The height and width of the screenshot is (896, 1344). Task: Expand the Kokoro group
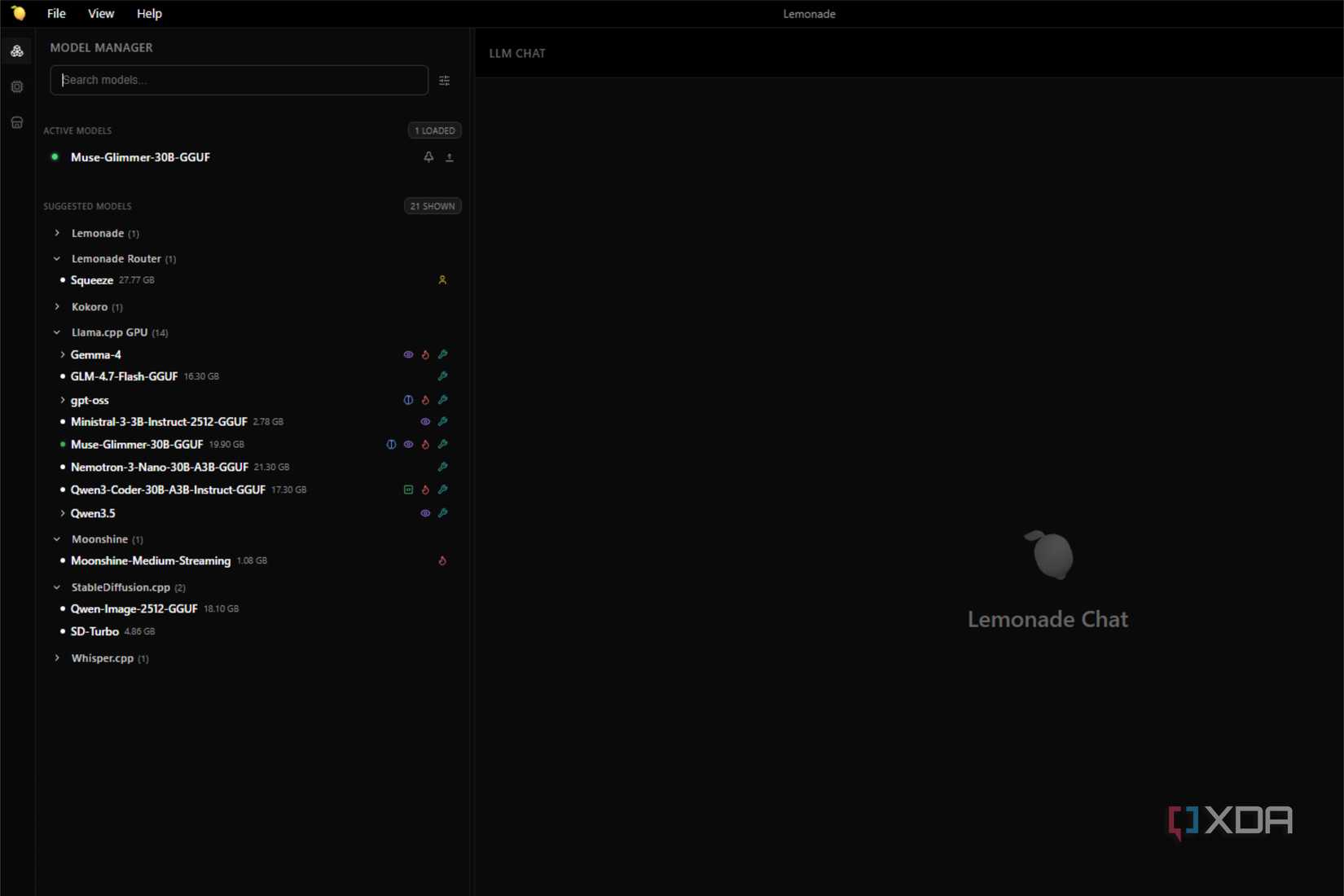tap(57, 307)
